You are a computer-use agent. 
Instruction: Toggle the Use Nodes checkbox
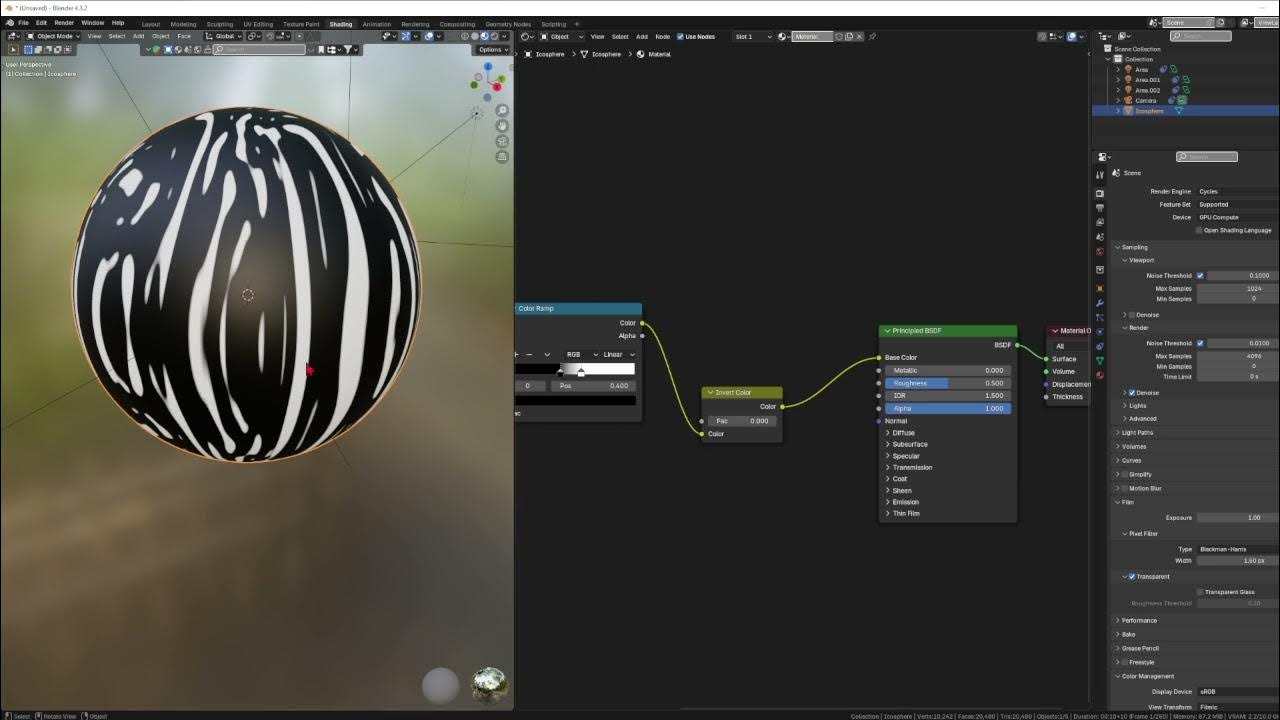[x=680, y=36]
